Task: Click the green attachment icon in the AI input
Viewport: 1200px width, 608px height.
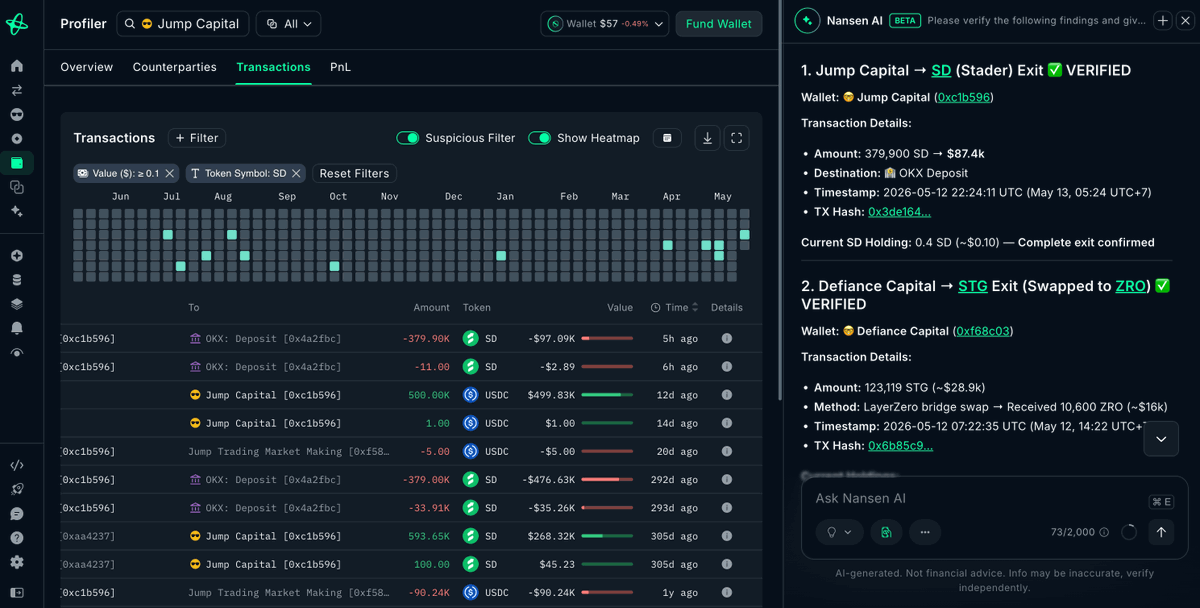Action: 886,532
